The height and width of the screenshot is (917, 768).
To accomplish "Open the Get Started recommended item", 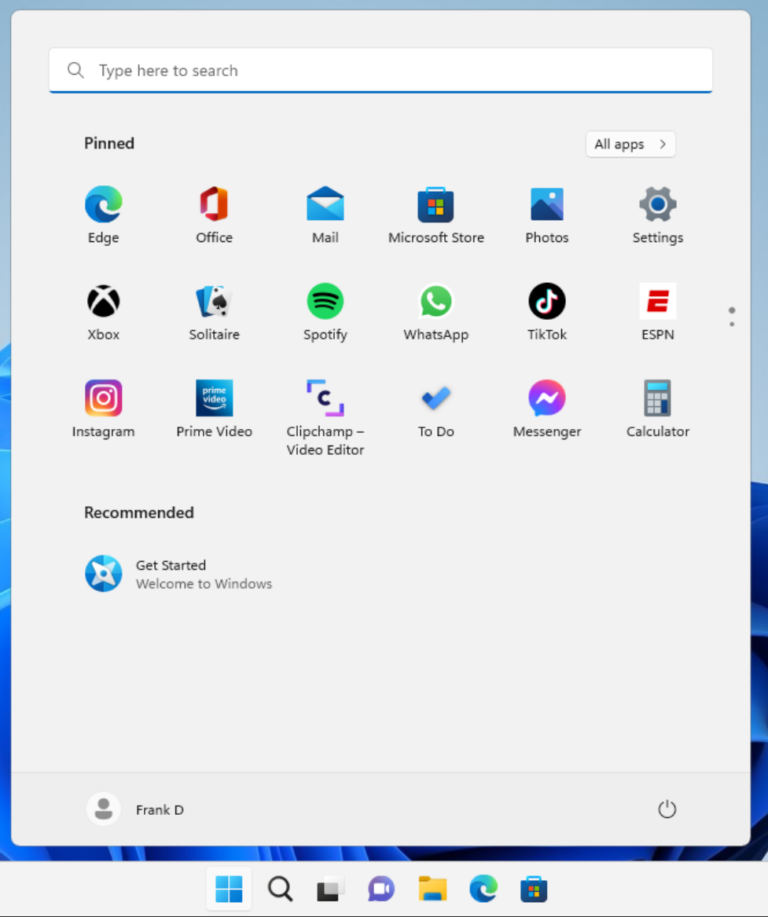I will tap(179, 574).
